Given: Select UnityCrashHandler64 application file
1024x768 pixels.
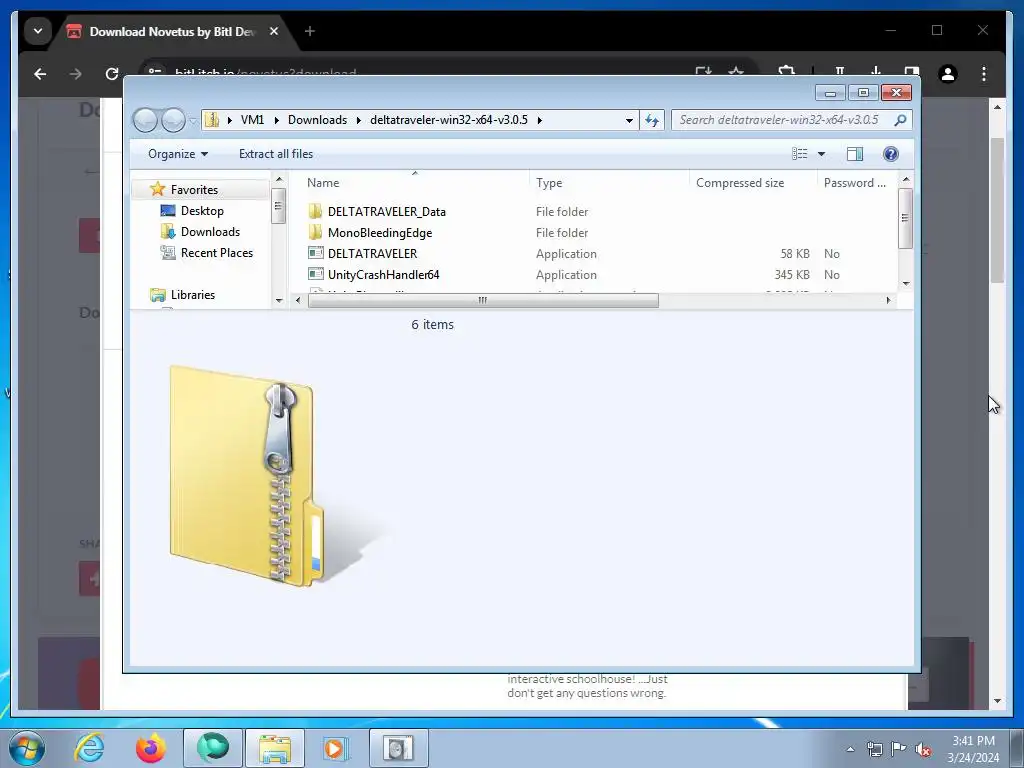Looking at the screenshot, I should pos(383,274).
